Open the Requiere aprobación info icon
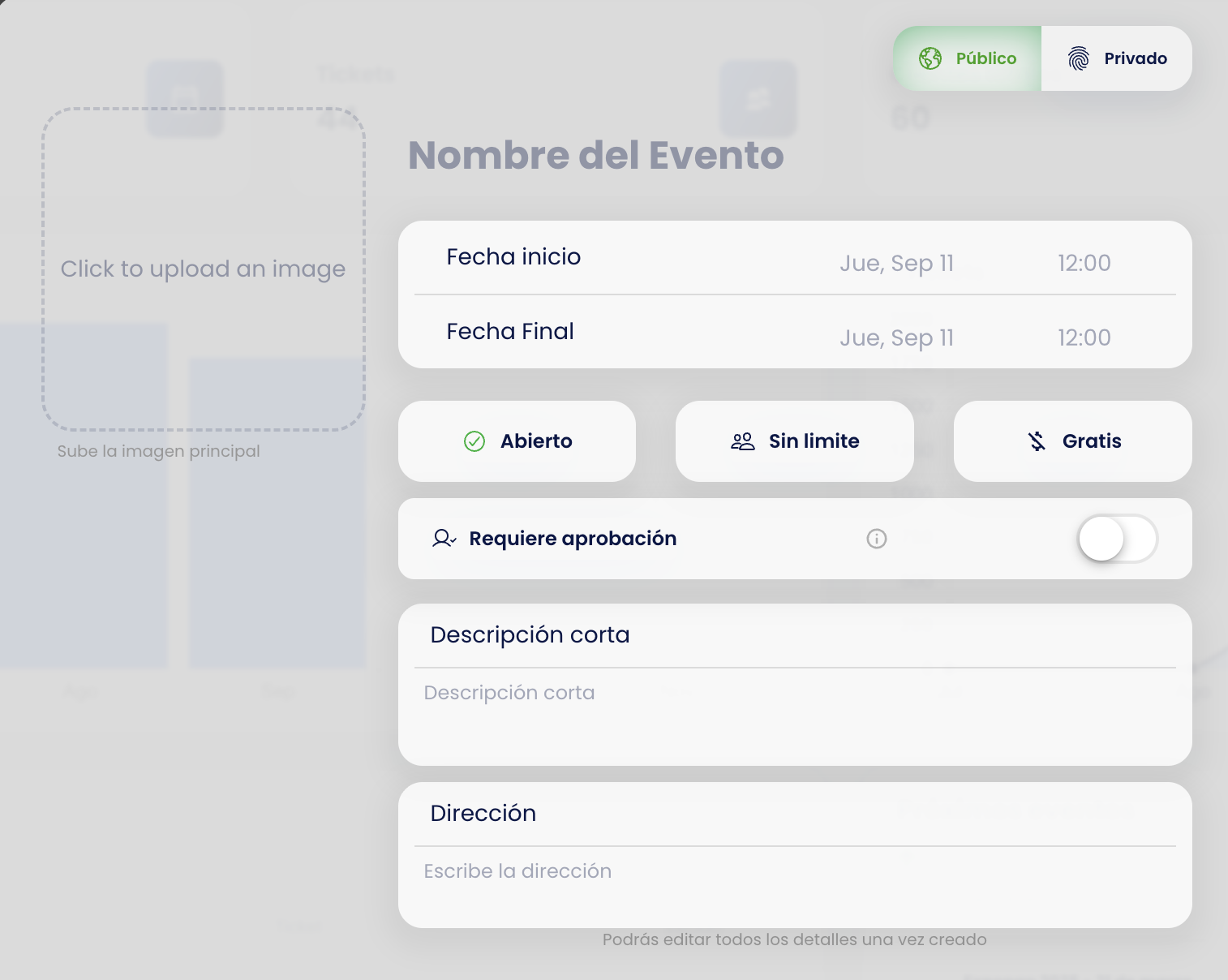 click(877, 539)
